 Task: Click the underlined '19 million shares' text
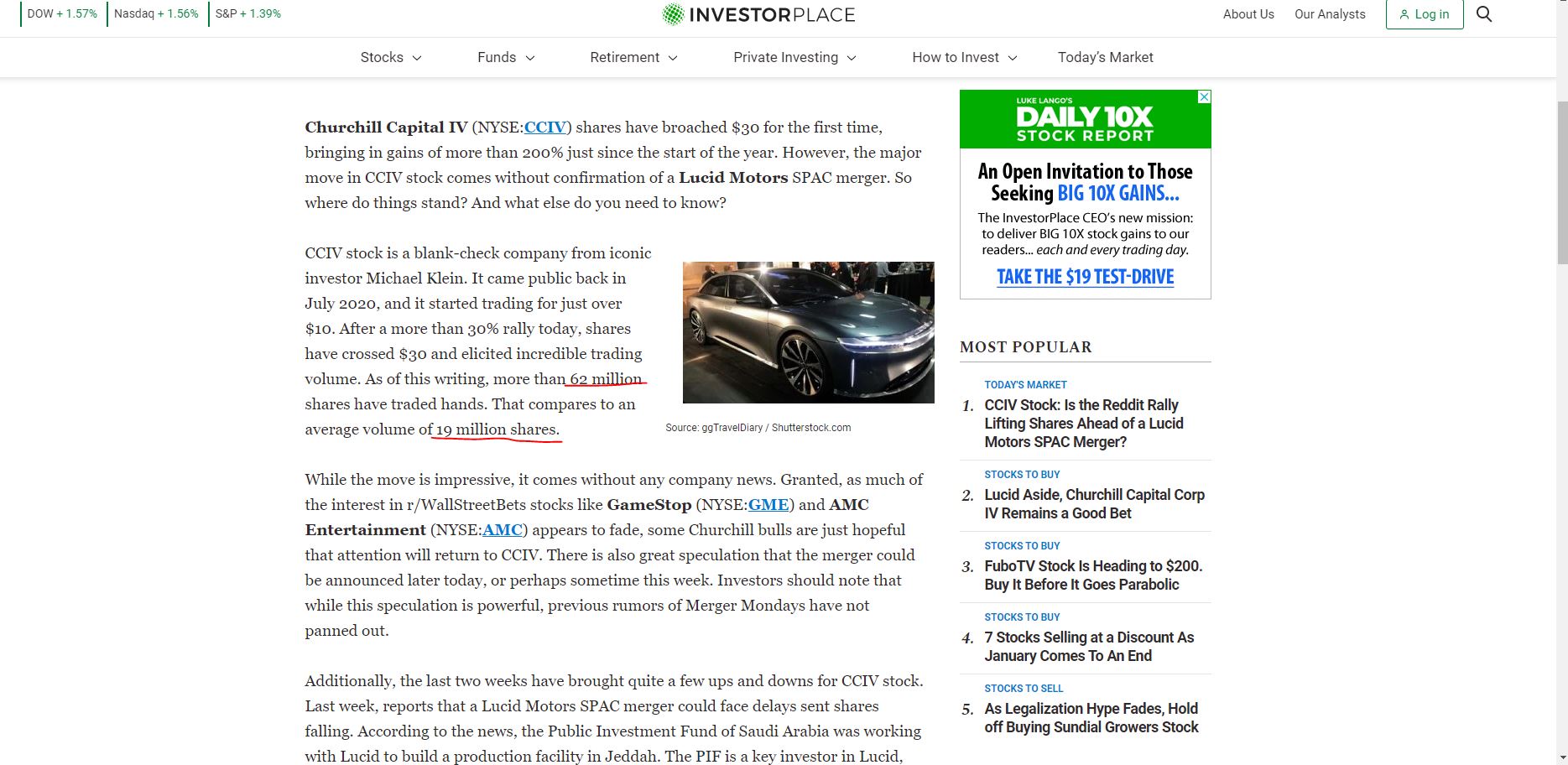(x=497, y=429)
